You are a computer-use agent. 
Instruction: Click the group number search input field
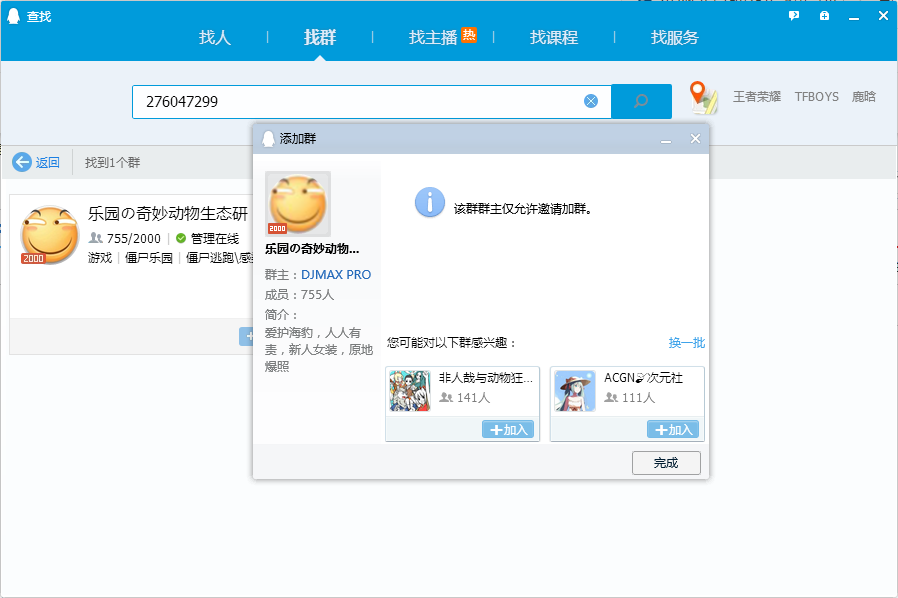point(360,101)
